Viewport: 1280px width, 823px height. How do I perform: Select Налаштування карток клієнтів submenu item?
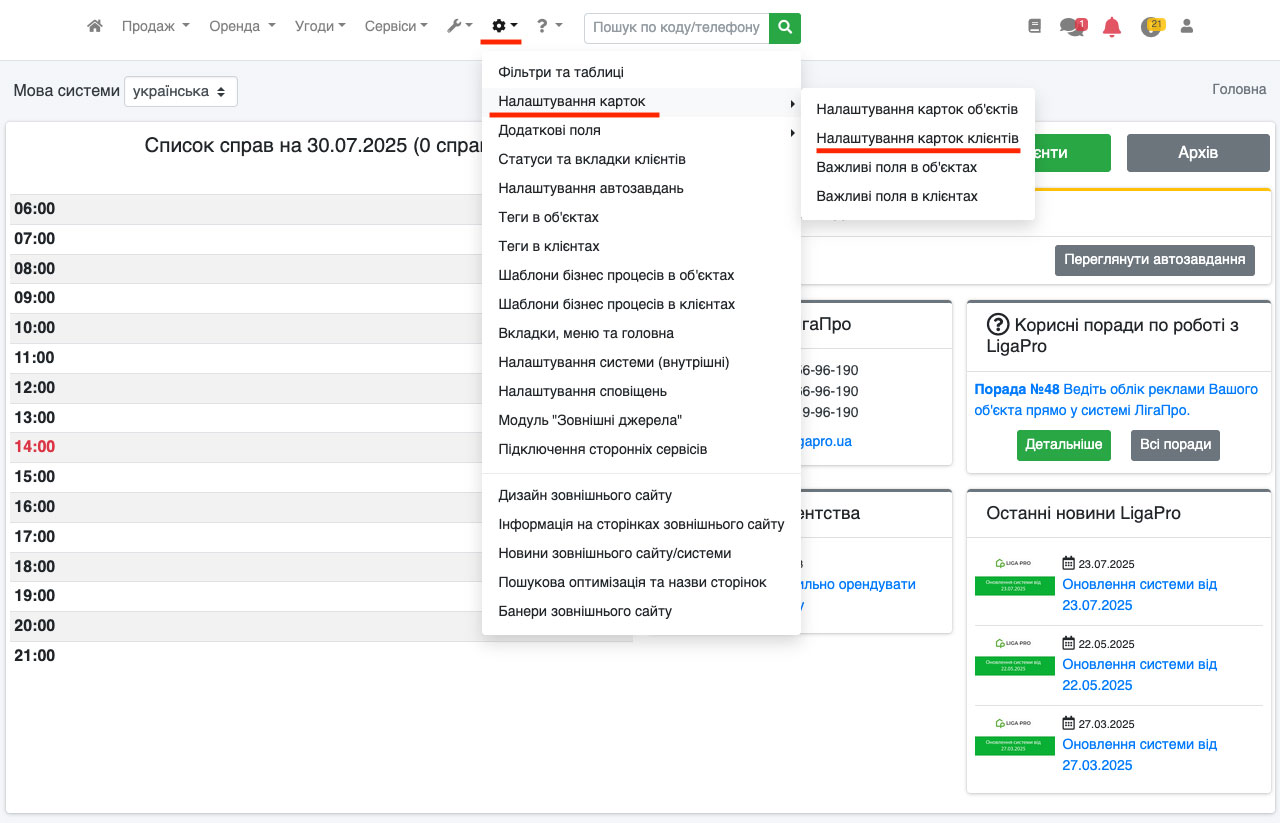pyautogui.click(x=917, y=138)
